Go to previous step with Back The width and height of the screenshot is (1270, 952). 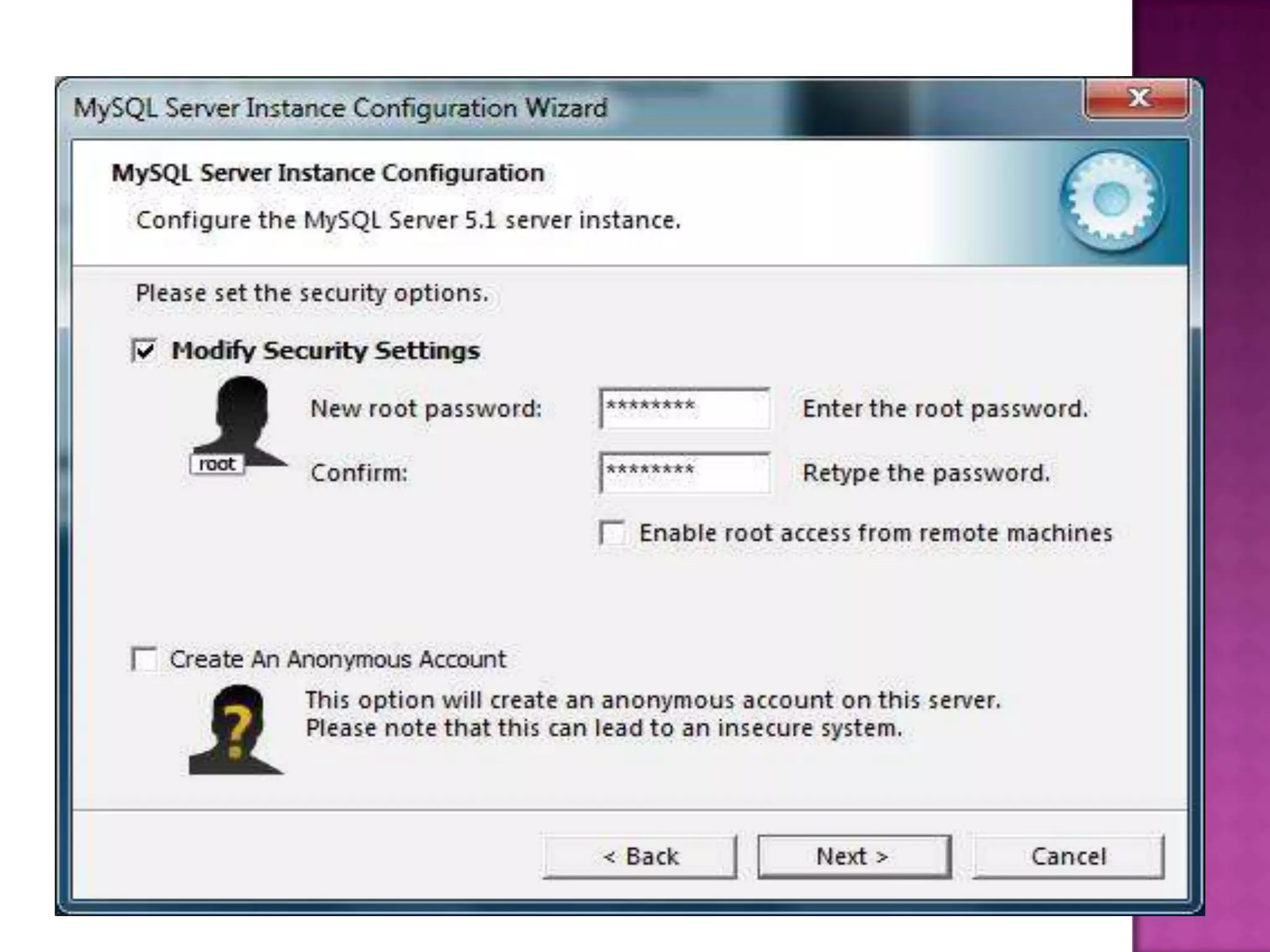[x=640, y=857]
